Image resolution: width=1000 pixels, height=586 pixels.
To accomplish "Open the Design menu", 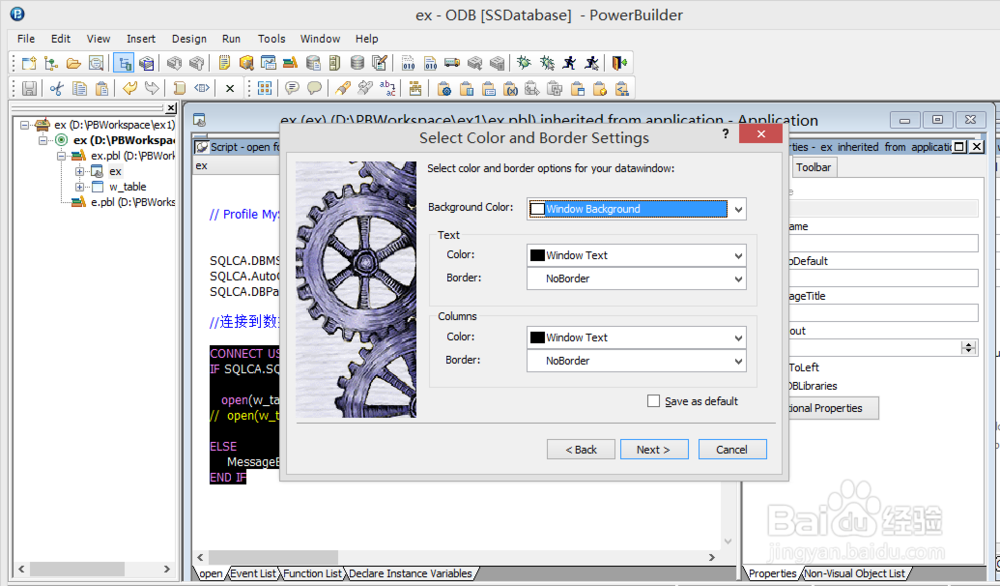I will point(189,39).
